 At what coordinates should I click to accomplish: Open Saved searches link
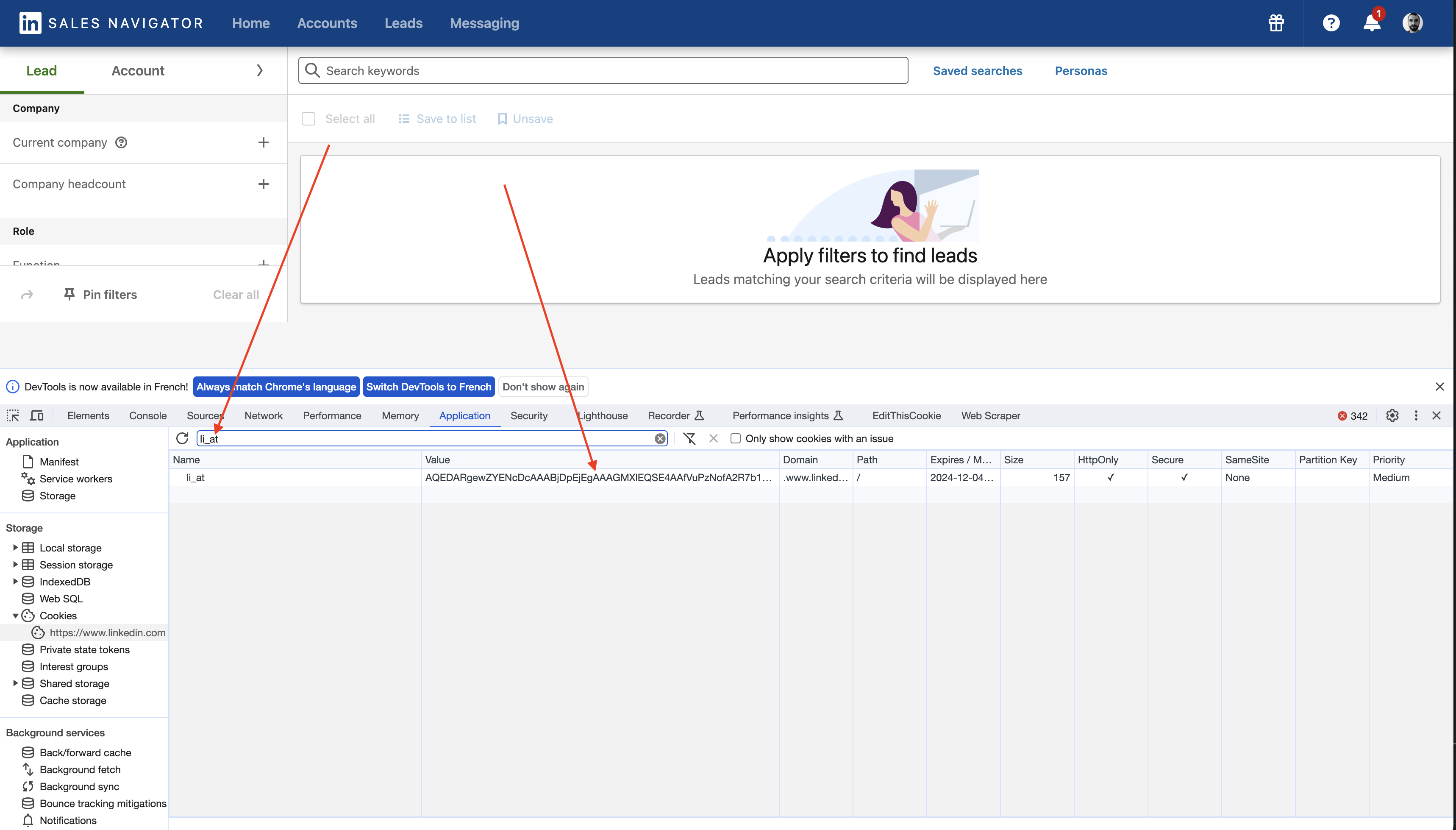tap(977, 71)
